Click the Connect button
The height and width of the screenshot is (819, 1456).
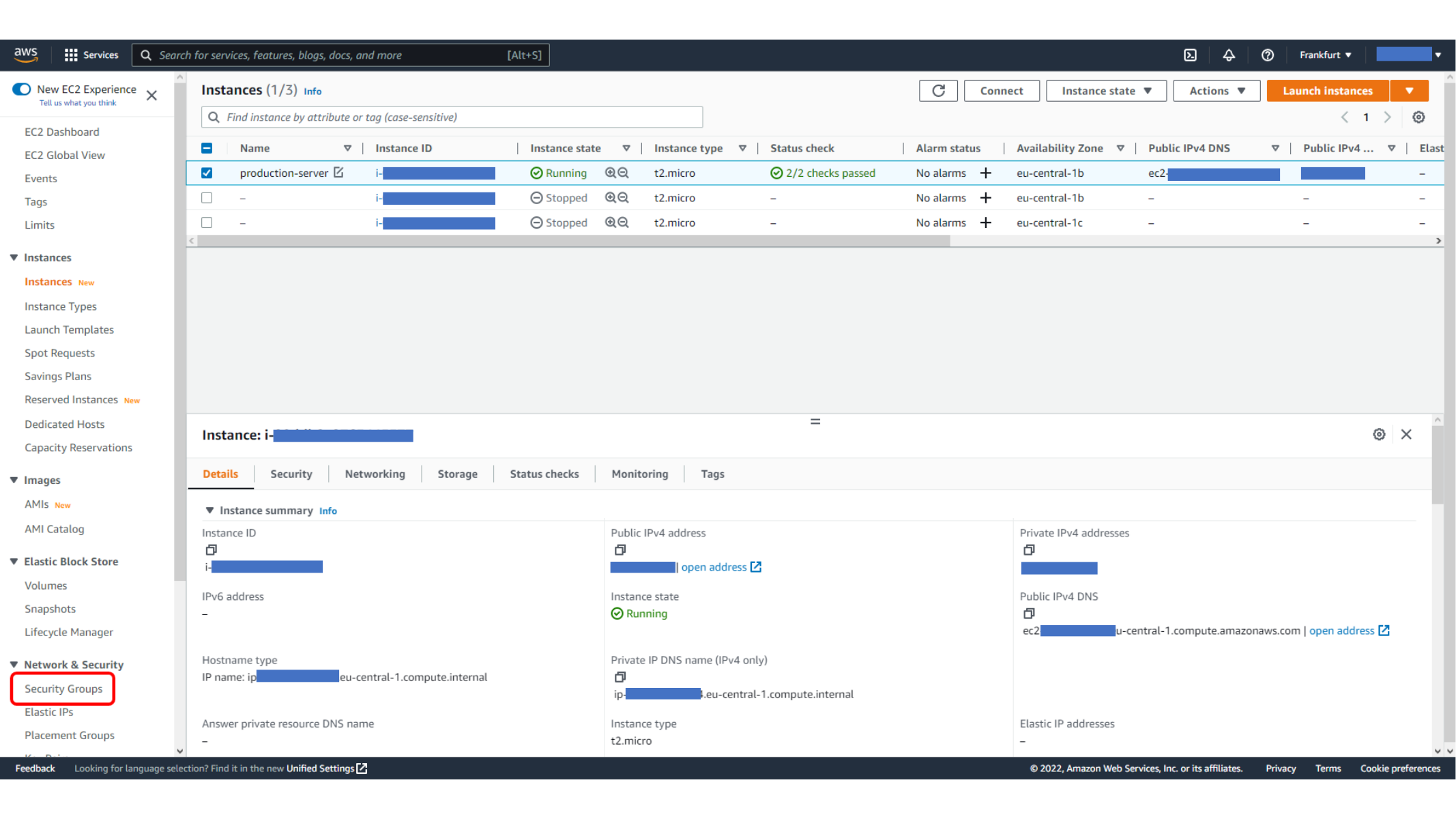(x=1002, y=91)
